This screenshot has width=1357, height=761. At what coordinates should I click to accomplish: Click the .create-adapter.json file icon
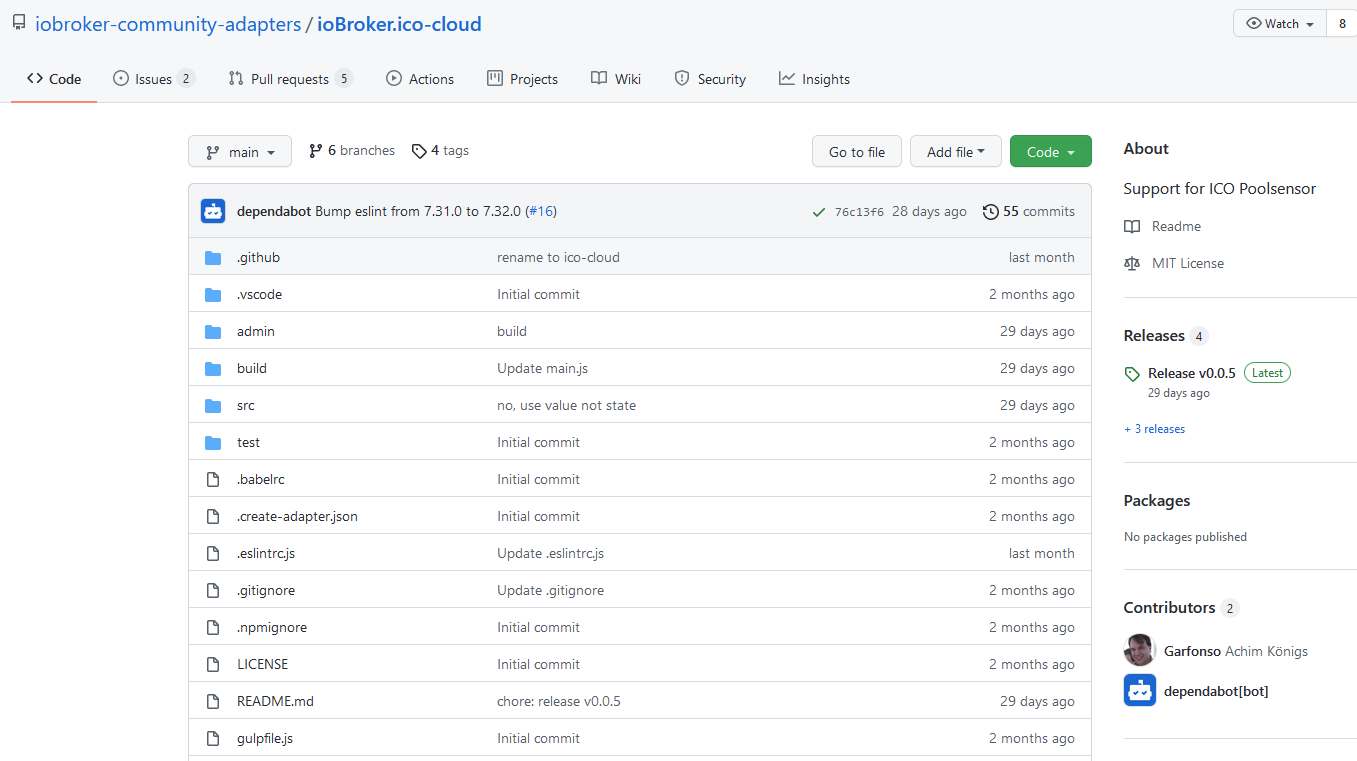tap(213, 517)
